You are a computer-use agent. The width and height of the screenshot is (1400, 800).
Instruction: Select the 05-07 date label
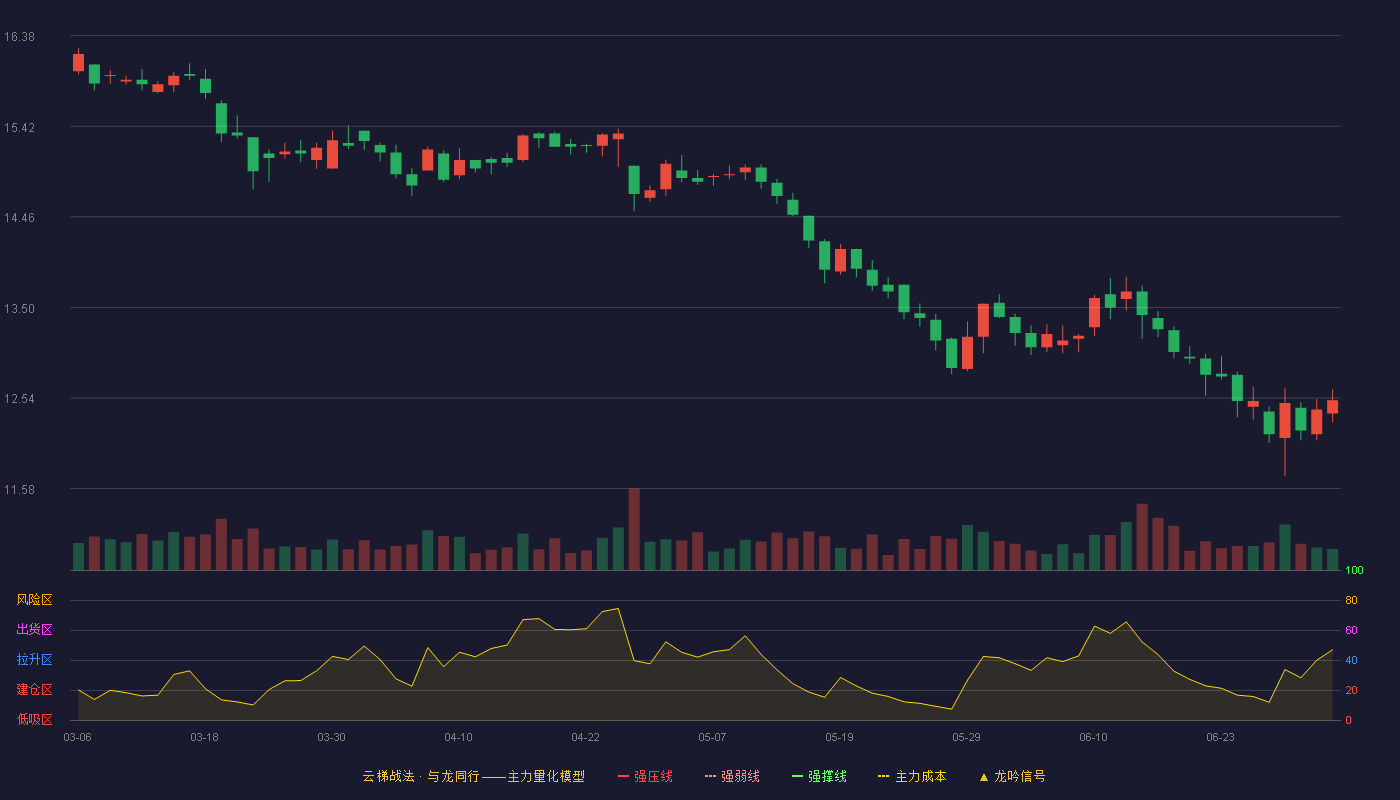click(x=712, y=737)
